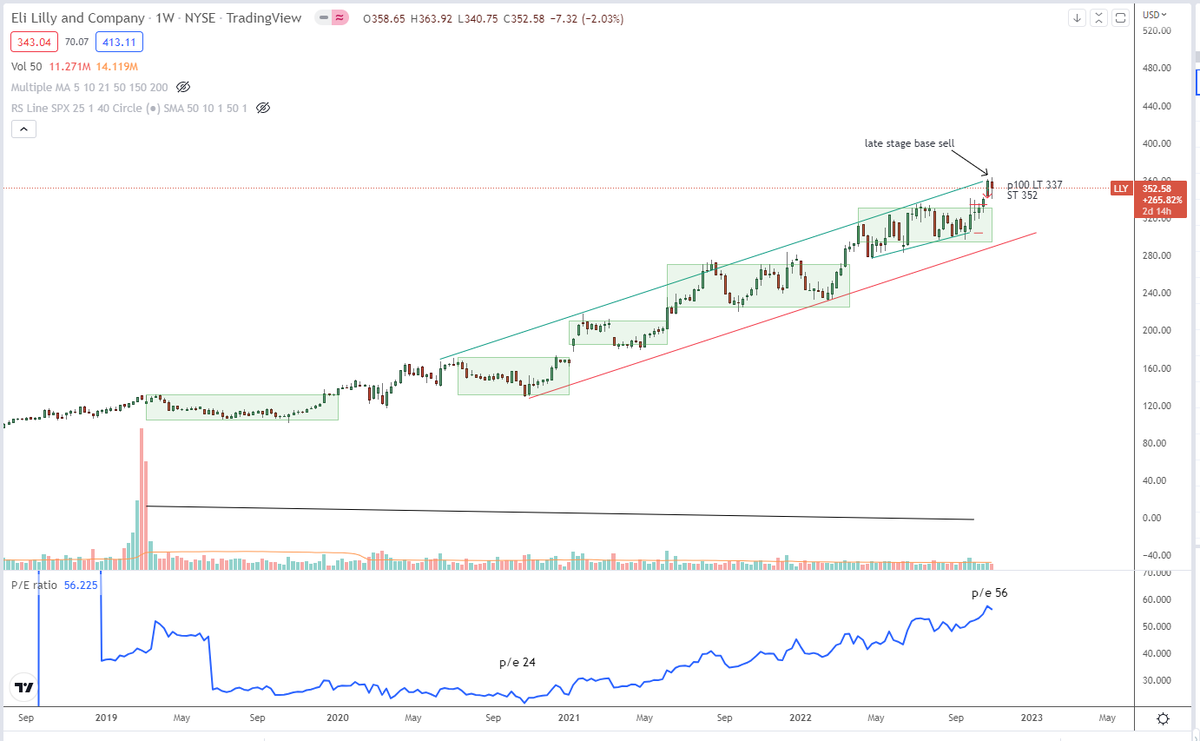This screenshot has width=1200, height=741.
Task: Select the grey dash segment of the toggle
Action: pos(324,18)
